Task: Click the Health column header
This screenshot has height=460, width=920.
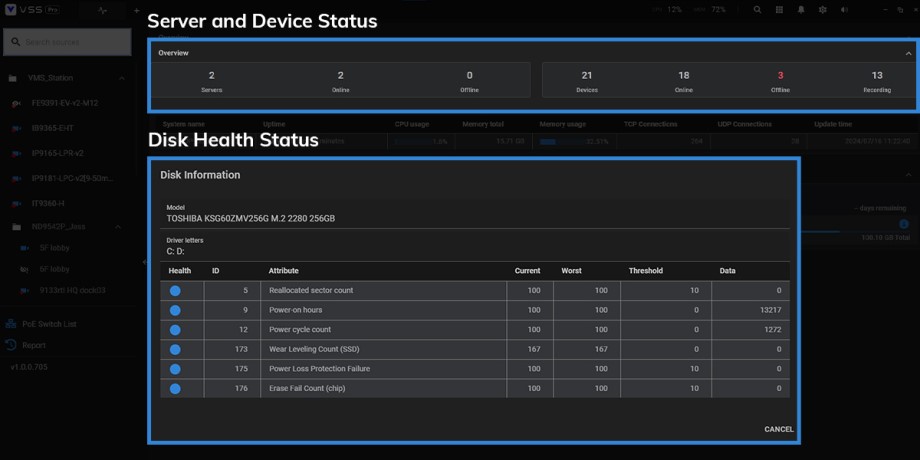Action: pyautogui.click(x=180, y=271)
